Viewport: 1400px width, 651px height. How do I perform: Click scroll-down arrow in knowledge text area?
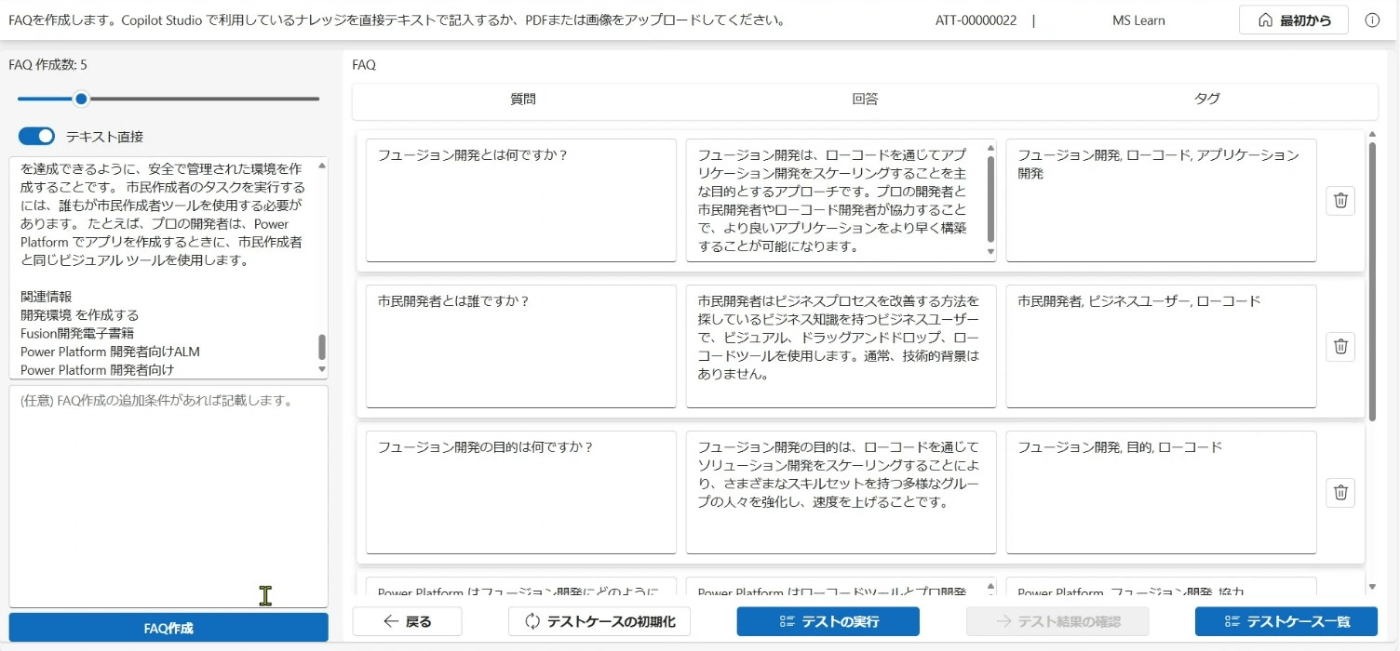322,369
